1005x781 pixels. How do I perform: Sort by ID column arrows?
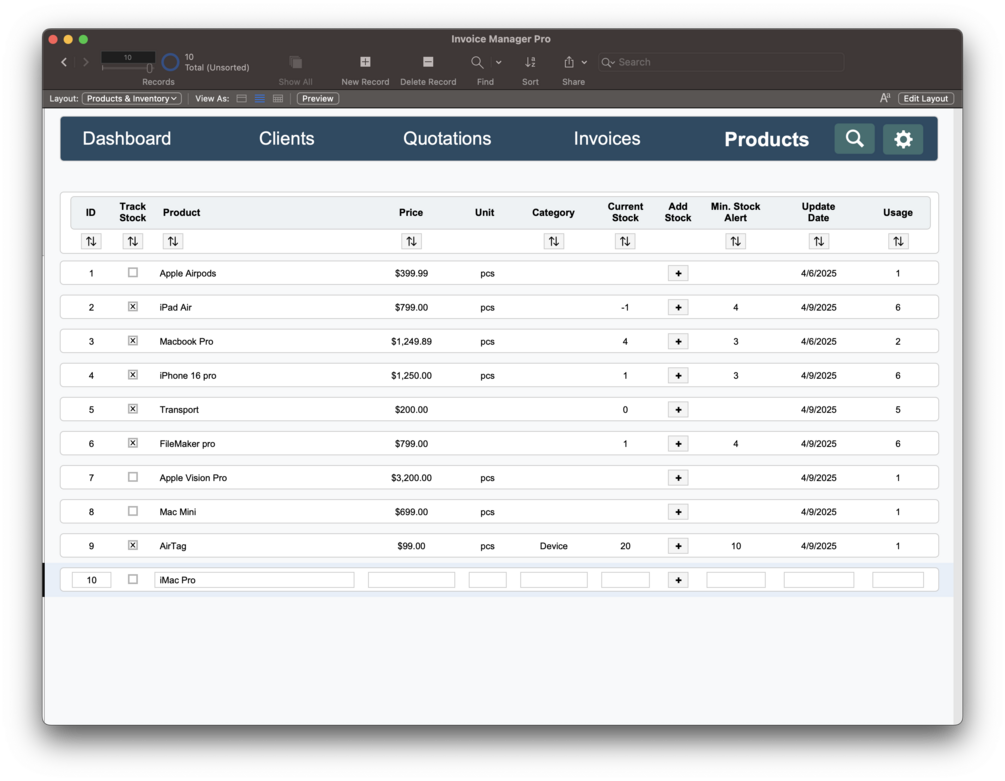(x=91, y=242)
